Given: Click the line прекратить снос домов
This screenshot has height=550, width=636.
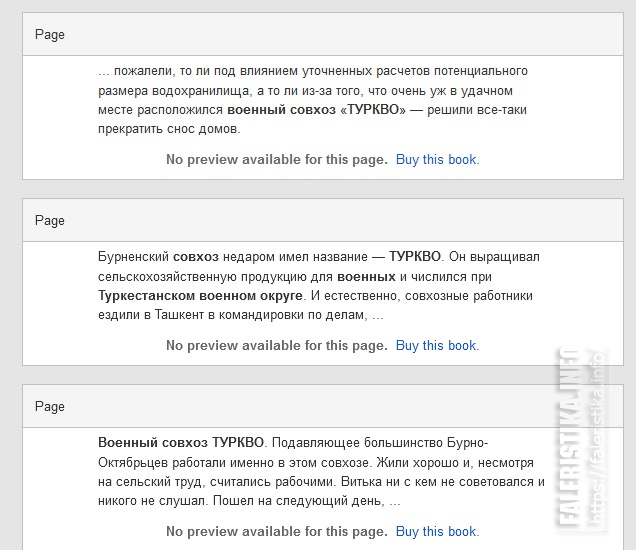Looking at the screenshot, I should (169, 129).
